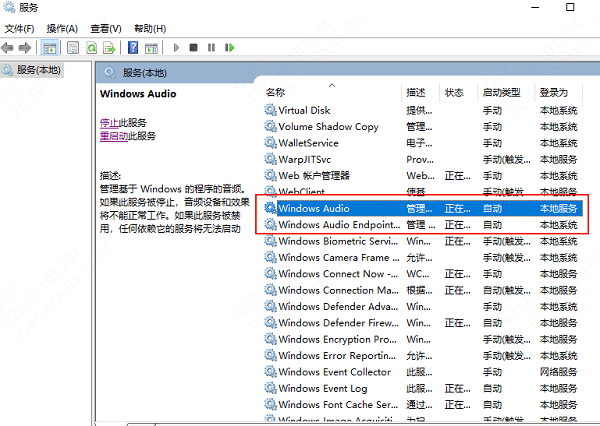Click the gear icon beside WalletService
This screenshot has height=426, width=600.
271,143
